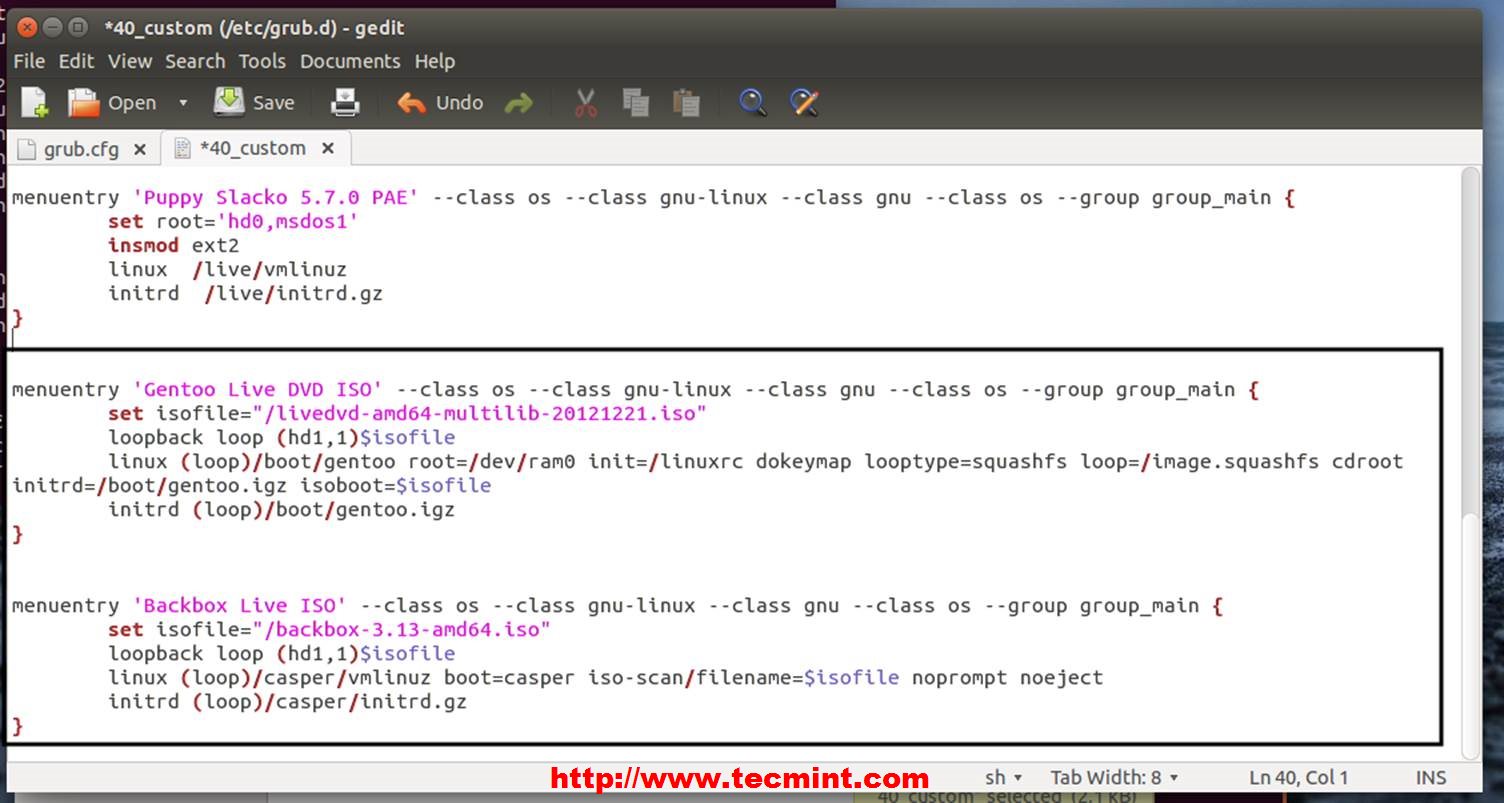Click Ln 40, Col 1 status indicator
The image size is (1504, 803).
pos(1298,777)
